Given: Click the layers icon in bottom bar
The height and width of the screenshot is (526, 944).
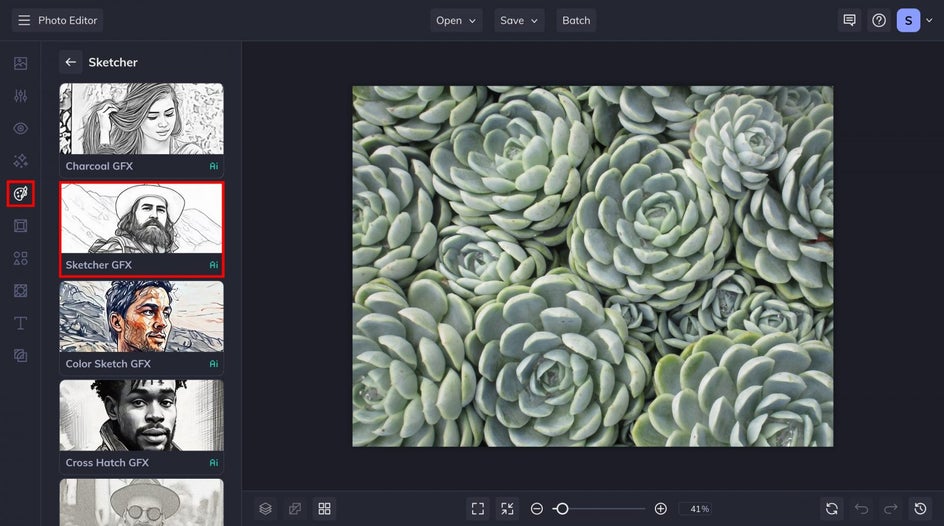Looking at the screenshot, I should pos(265,509).
